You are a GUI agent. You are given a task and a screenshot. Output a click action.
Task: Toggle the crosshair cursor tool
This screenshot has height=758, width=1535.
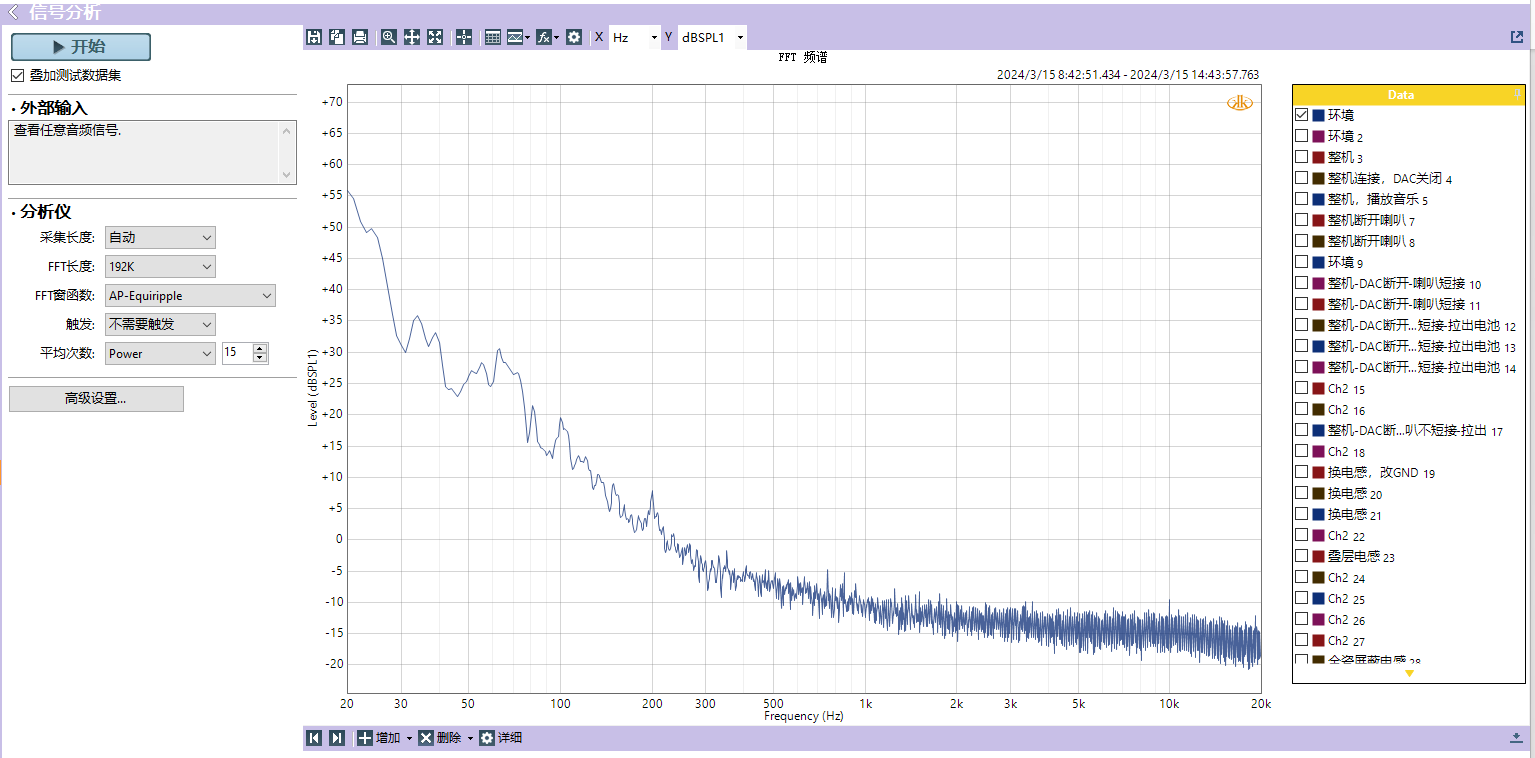[464, 37]
